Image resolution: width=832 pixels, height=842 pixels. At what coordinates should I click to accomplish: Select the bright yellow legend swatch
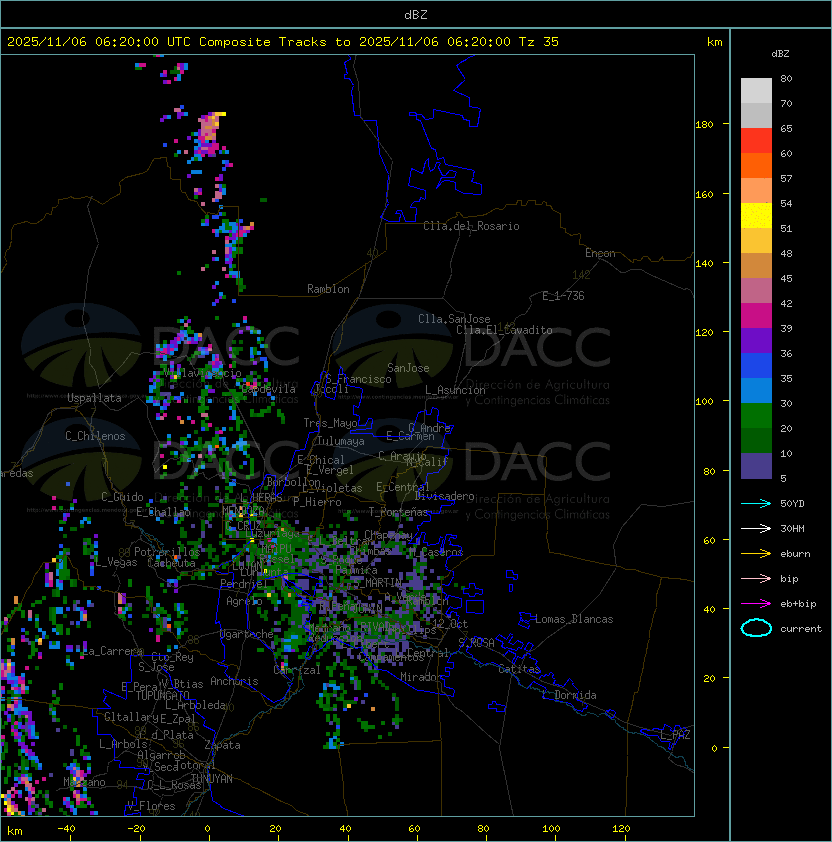coord(756,216)
